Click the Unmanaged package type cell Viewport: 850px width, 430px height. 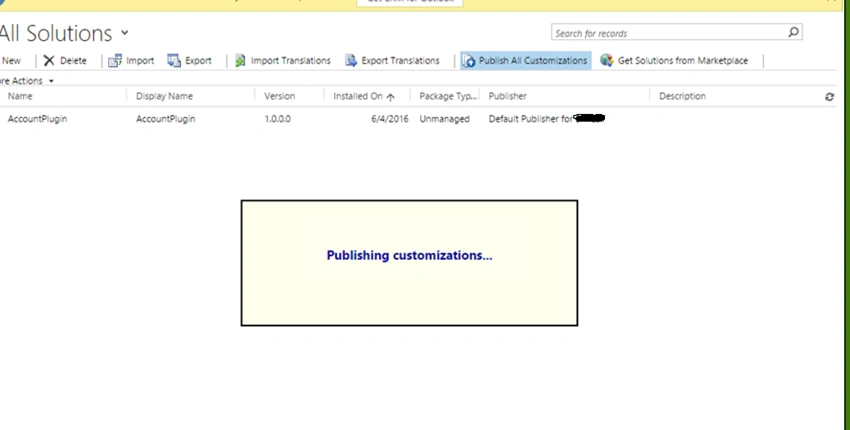[x=445, y=119]
